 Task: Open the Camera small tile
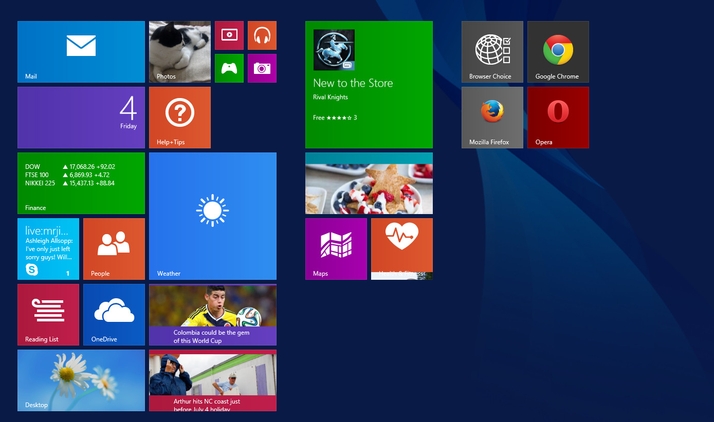(x=262, y=68)
